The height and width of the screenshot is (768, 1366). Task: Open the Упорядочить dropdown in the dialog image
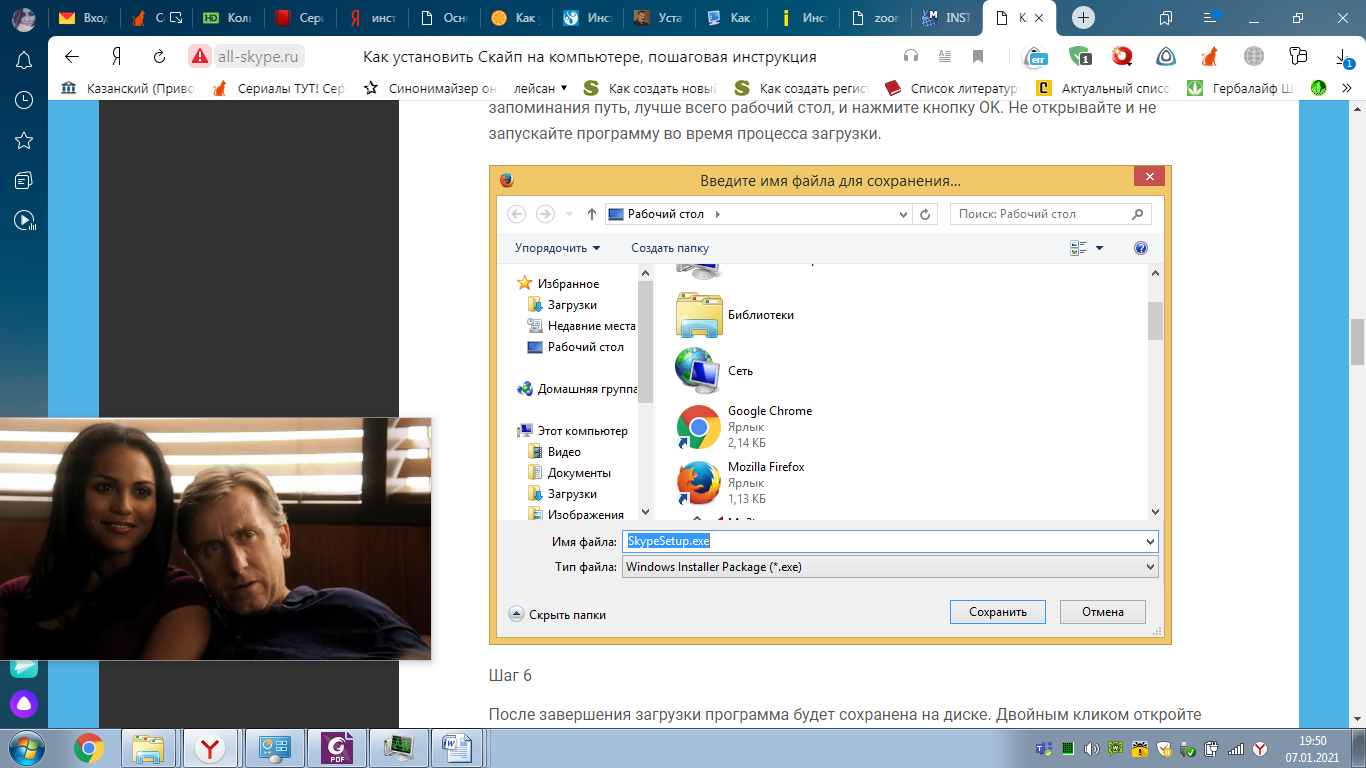pos(558,247)
